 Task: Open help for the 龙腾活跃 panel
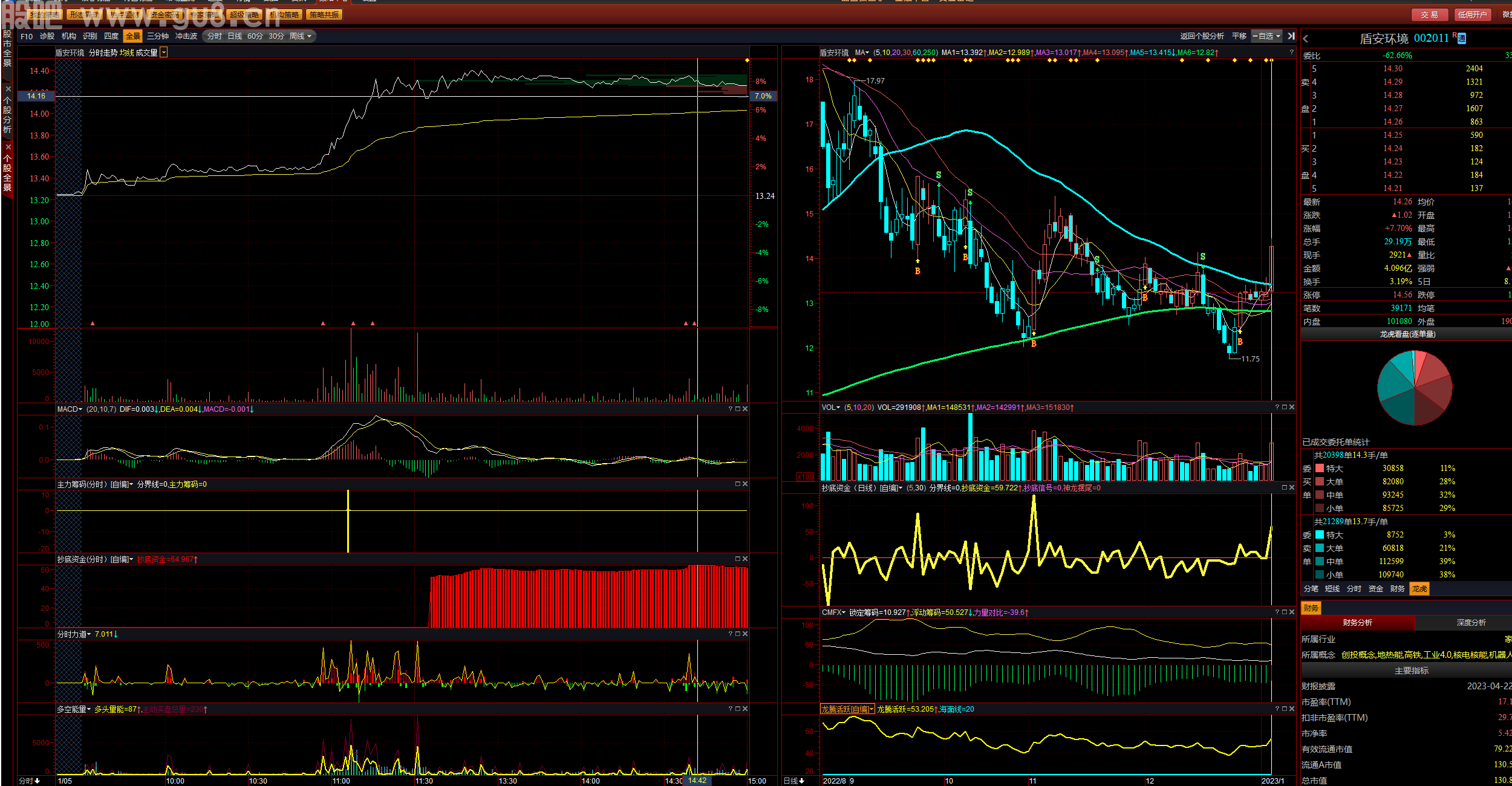point(1277,709)
